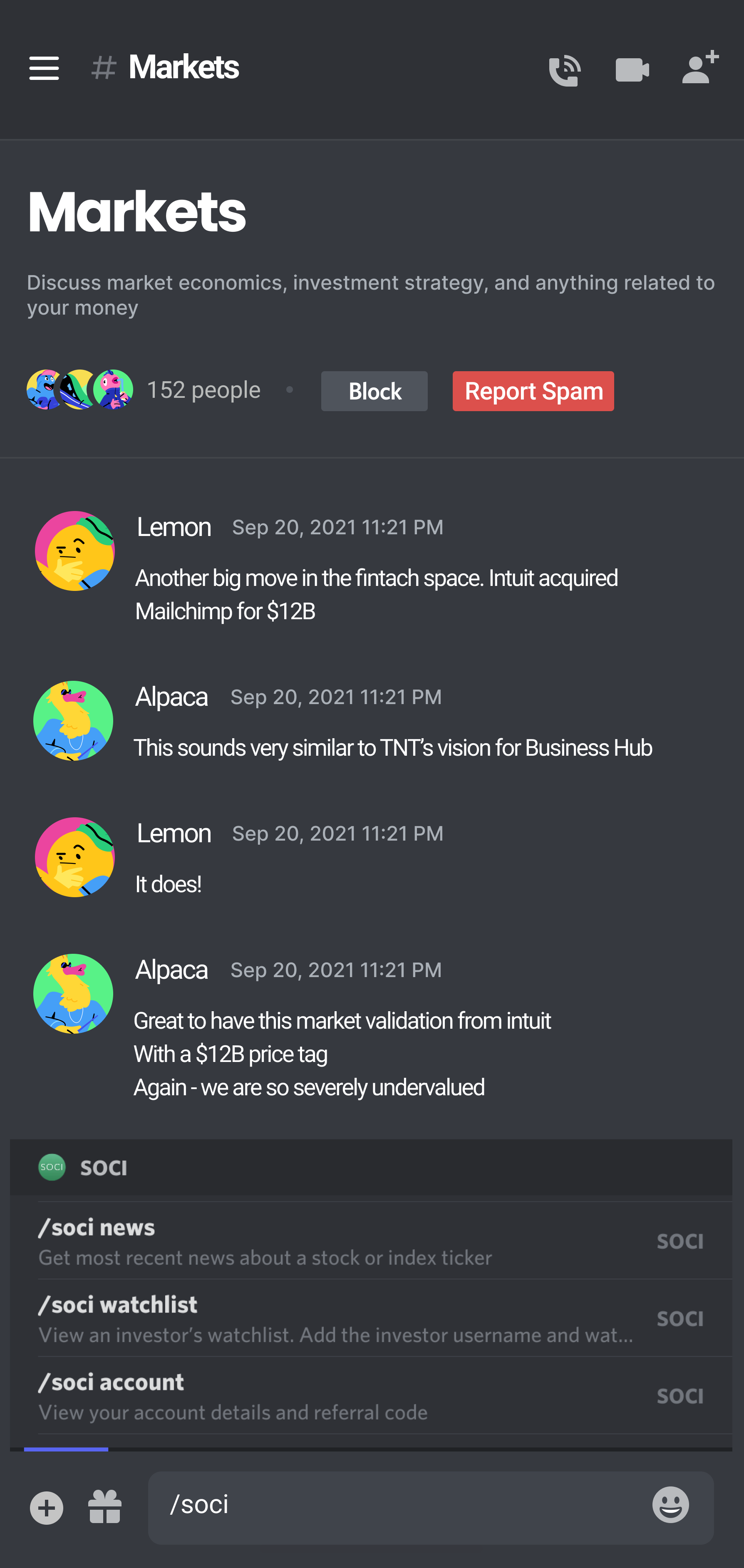This screenshot has width=744, height=1568.
Task: Select the /soci watchlist command
Action: tap(372, 1318)
